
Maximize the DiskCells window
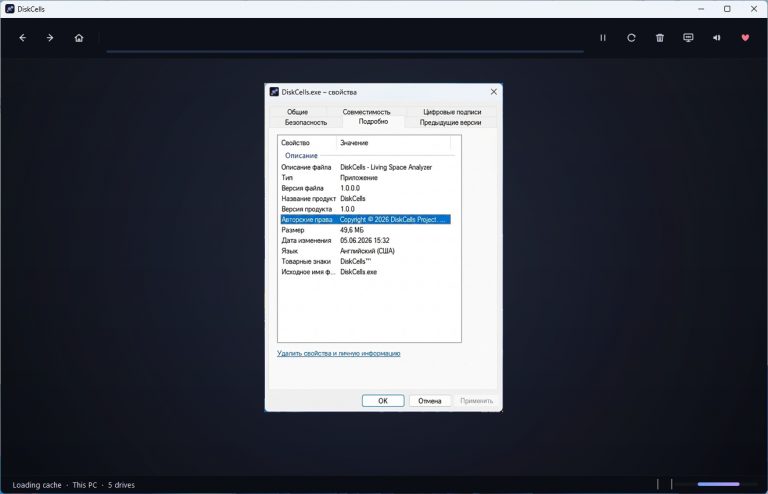(727, 9)
